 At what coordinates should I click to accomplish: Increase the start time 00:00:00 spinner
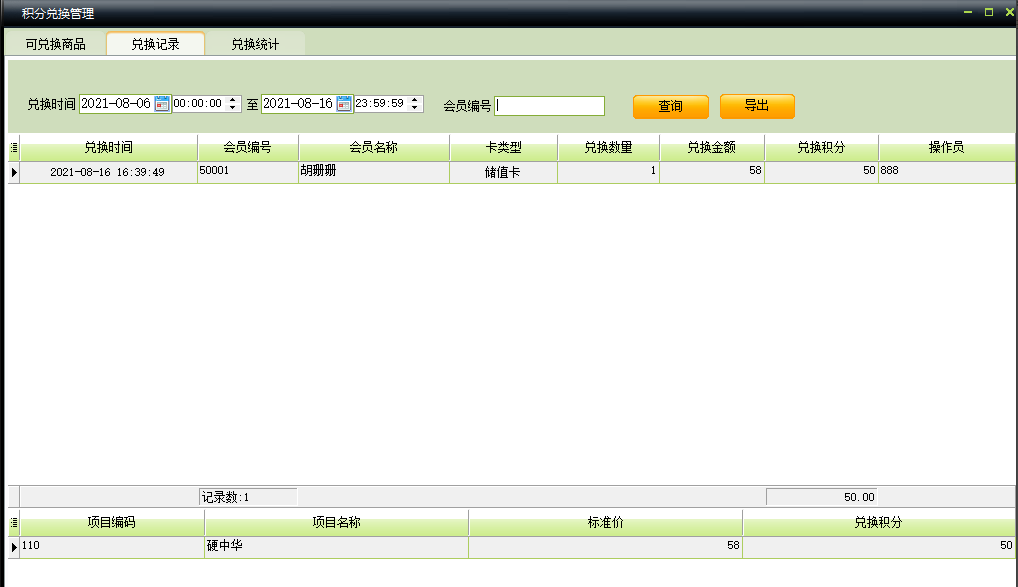[233, 100]
